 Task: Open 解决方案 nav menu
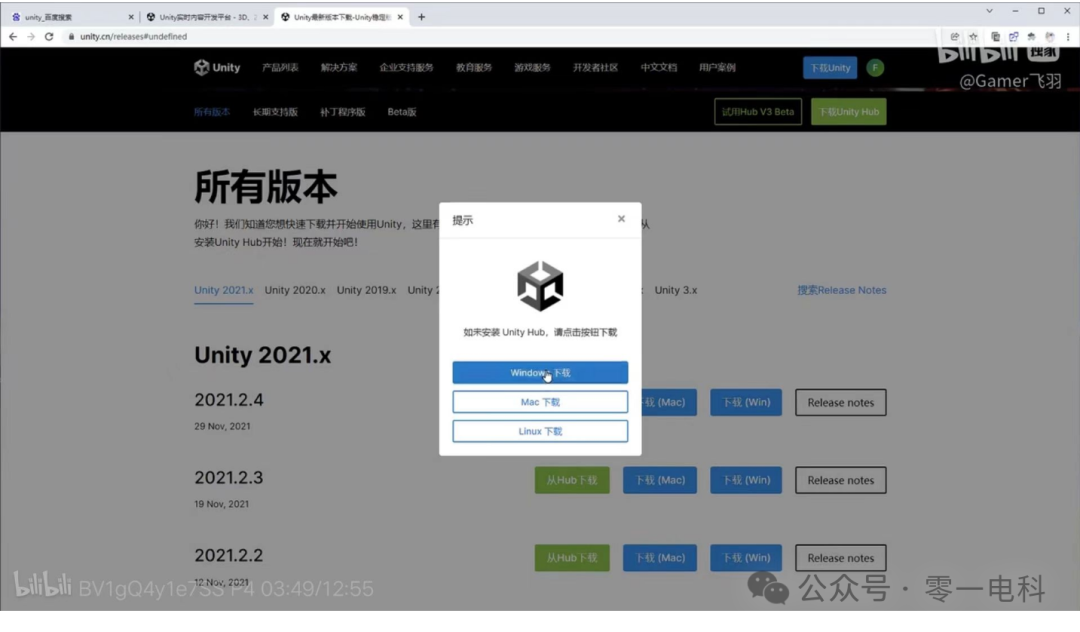339,67
